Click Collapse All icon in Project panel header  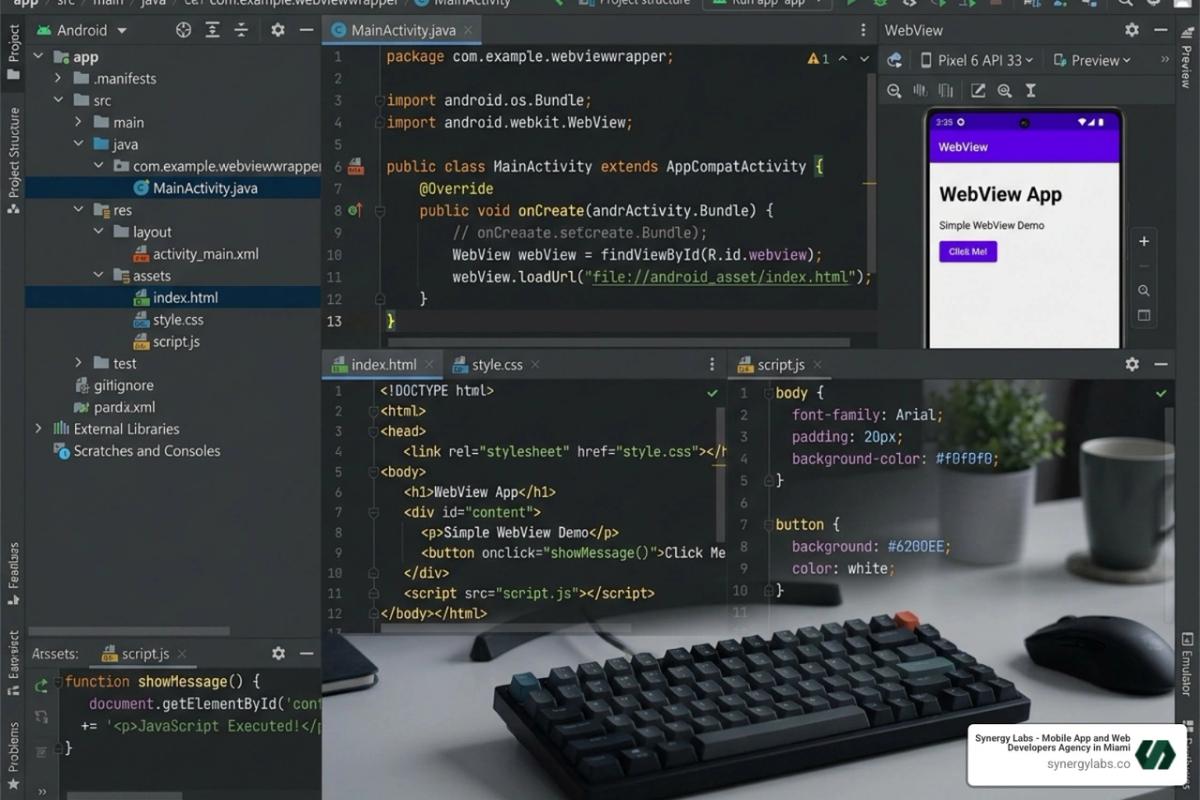pyautogui.click(x=241, y=30)
